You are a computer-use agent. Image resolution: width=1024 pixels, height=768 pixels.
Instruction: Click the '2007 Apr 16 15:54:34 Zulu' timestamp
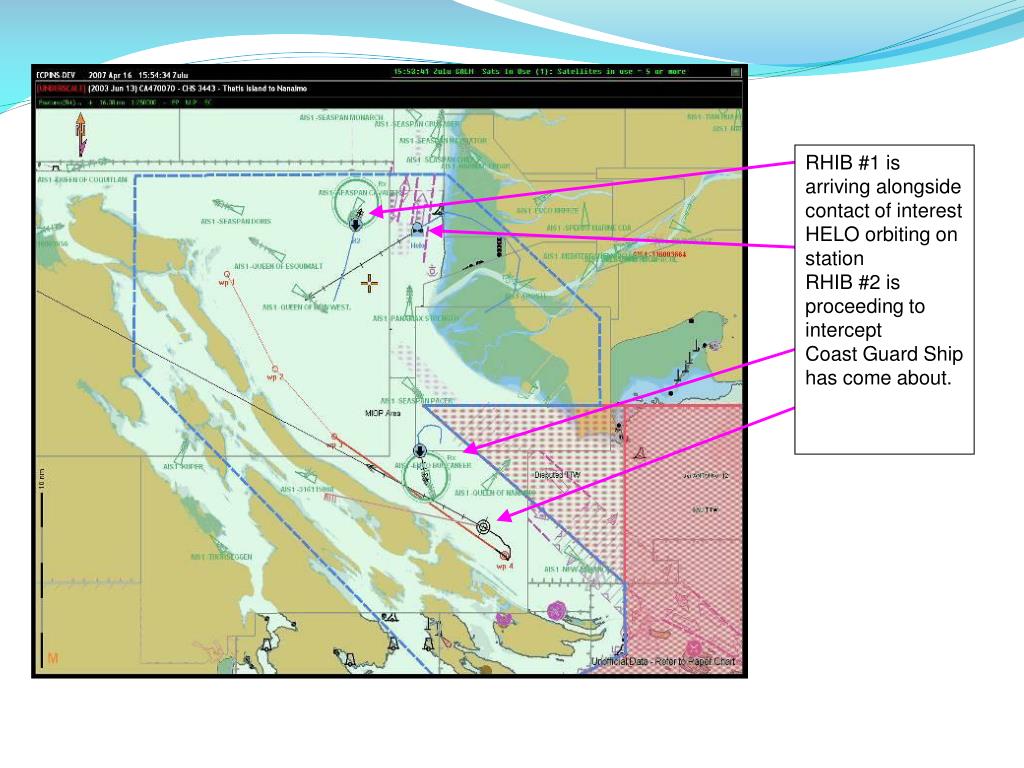138,75
